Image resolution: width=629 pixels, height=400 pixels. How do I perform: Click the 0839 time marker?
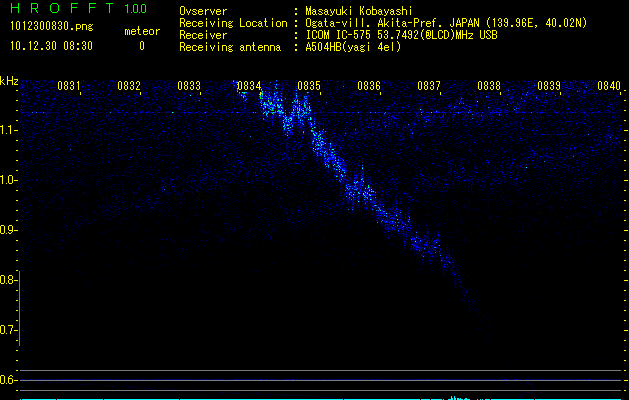coord(549,85)
